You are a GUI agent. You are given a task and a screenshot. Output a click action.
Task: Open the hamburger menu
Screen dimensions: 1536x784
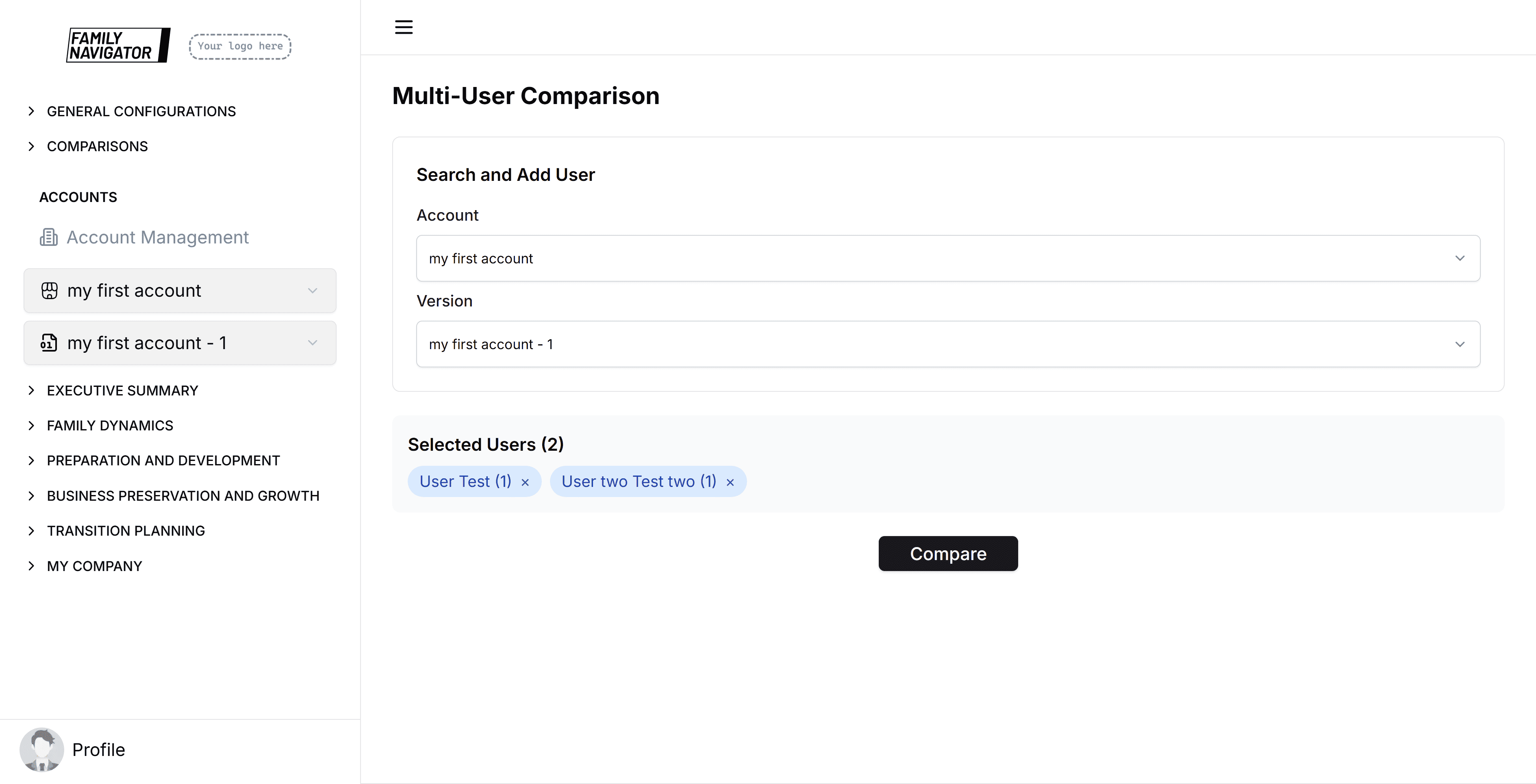point(403,27)
